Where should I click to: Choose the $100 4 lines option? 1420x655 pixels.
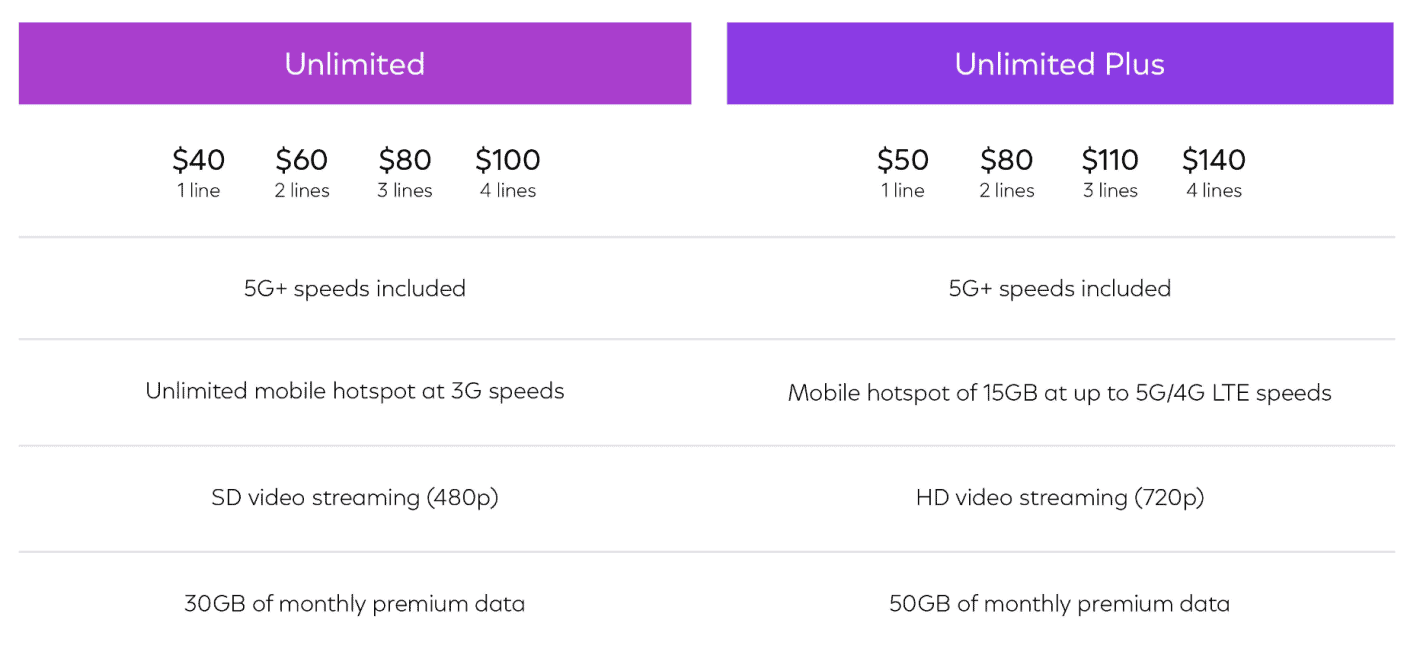508,161
